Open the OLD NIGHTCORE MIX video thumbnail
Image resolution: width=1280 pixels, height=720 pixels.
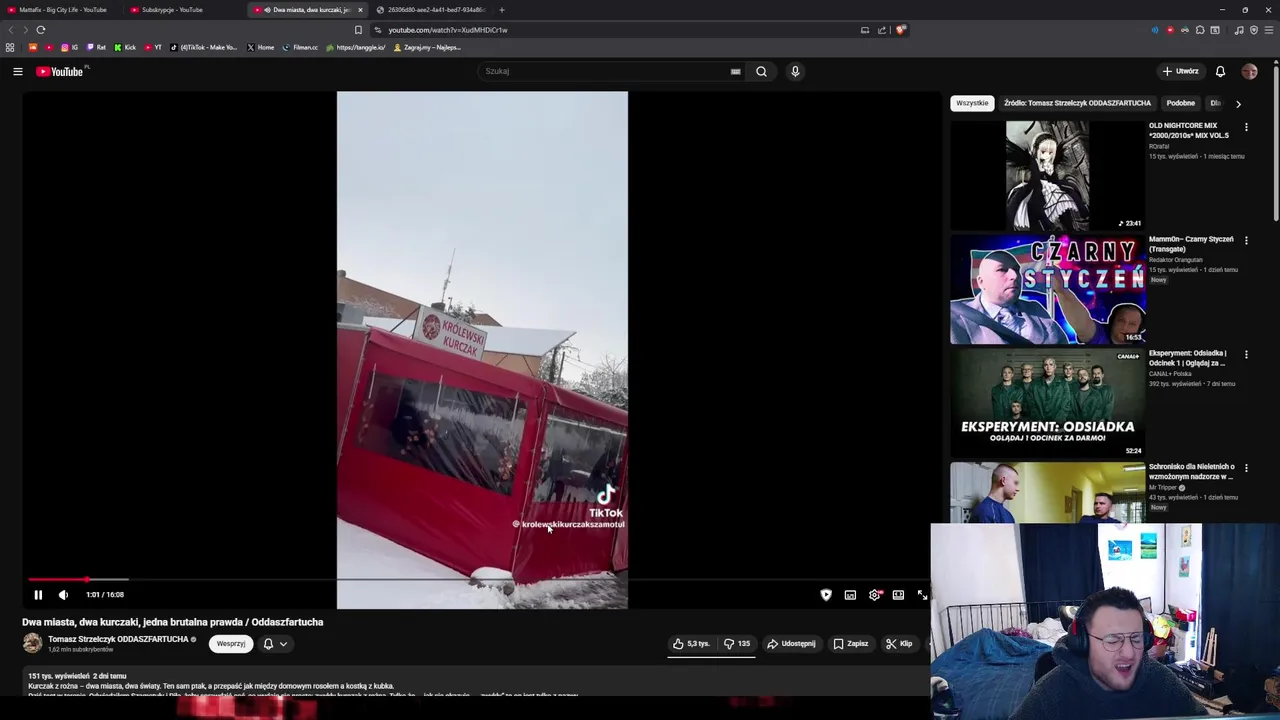1047,176
